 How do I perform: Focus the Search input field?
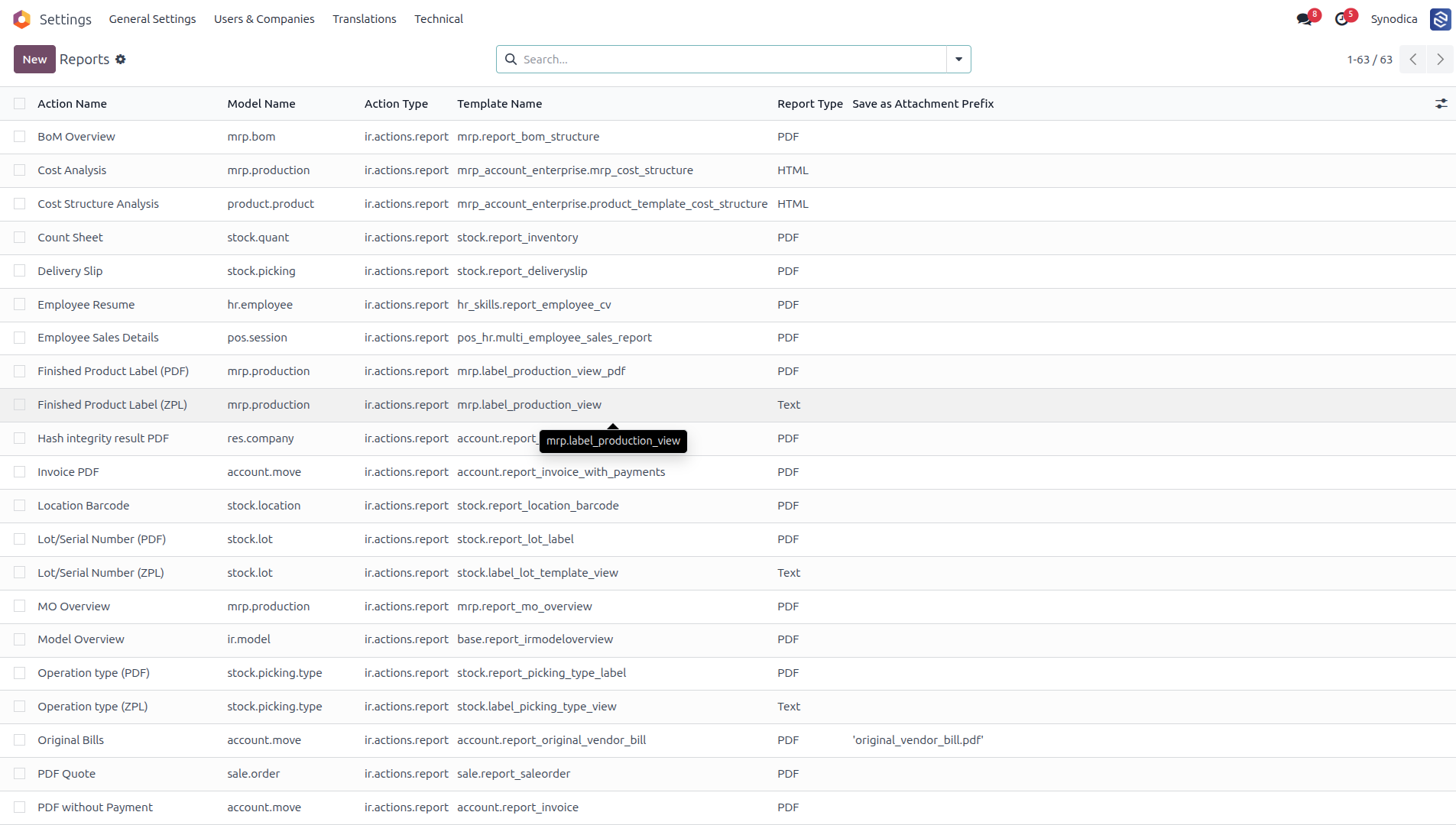(732, 60)
